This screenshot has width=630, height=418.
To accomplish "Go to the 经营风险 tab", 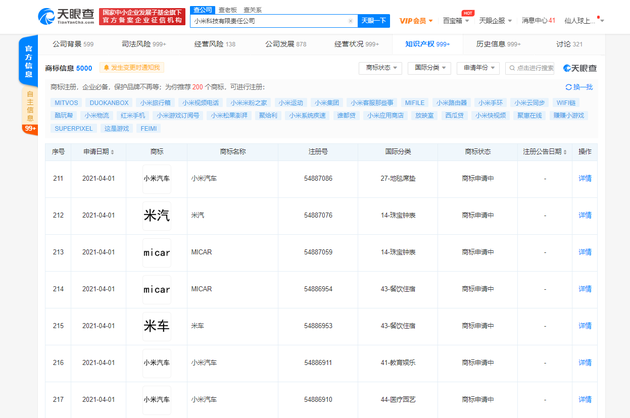I will click(x=215, y=44).
